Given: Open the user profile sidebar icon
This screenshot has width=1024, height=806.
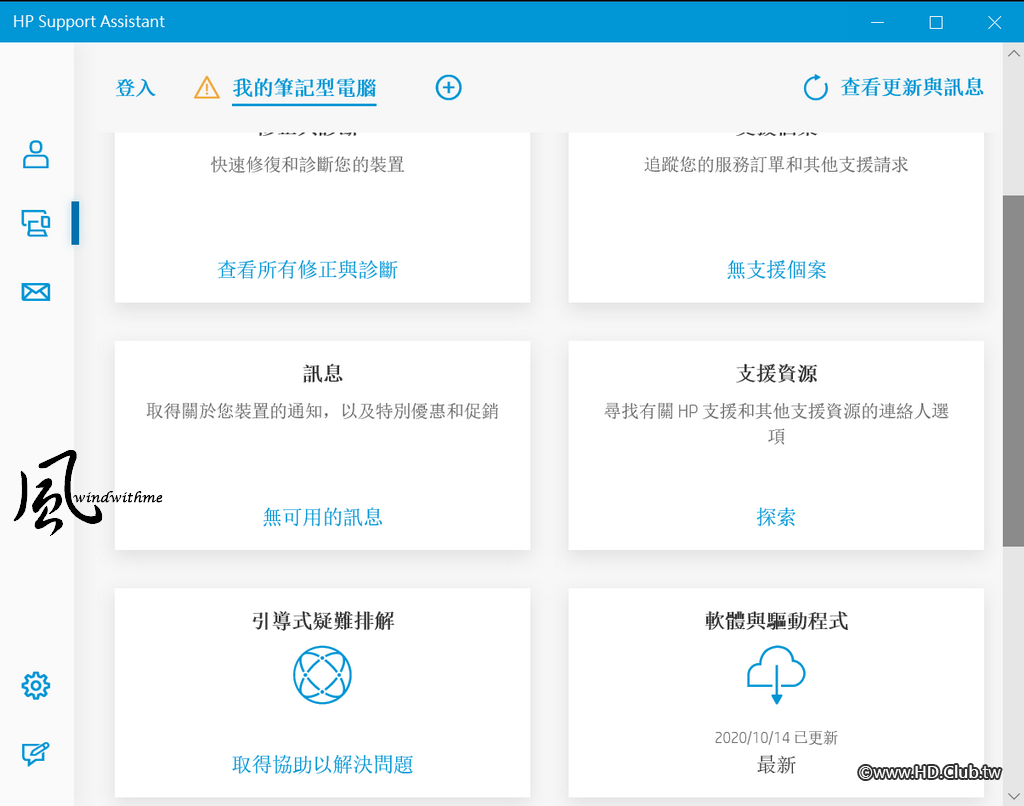Looking at the screenshot, I should 36,155.
